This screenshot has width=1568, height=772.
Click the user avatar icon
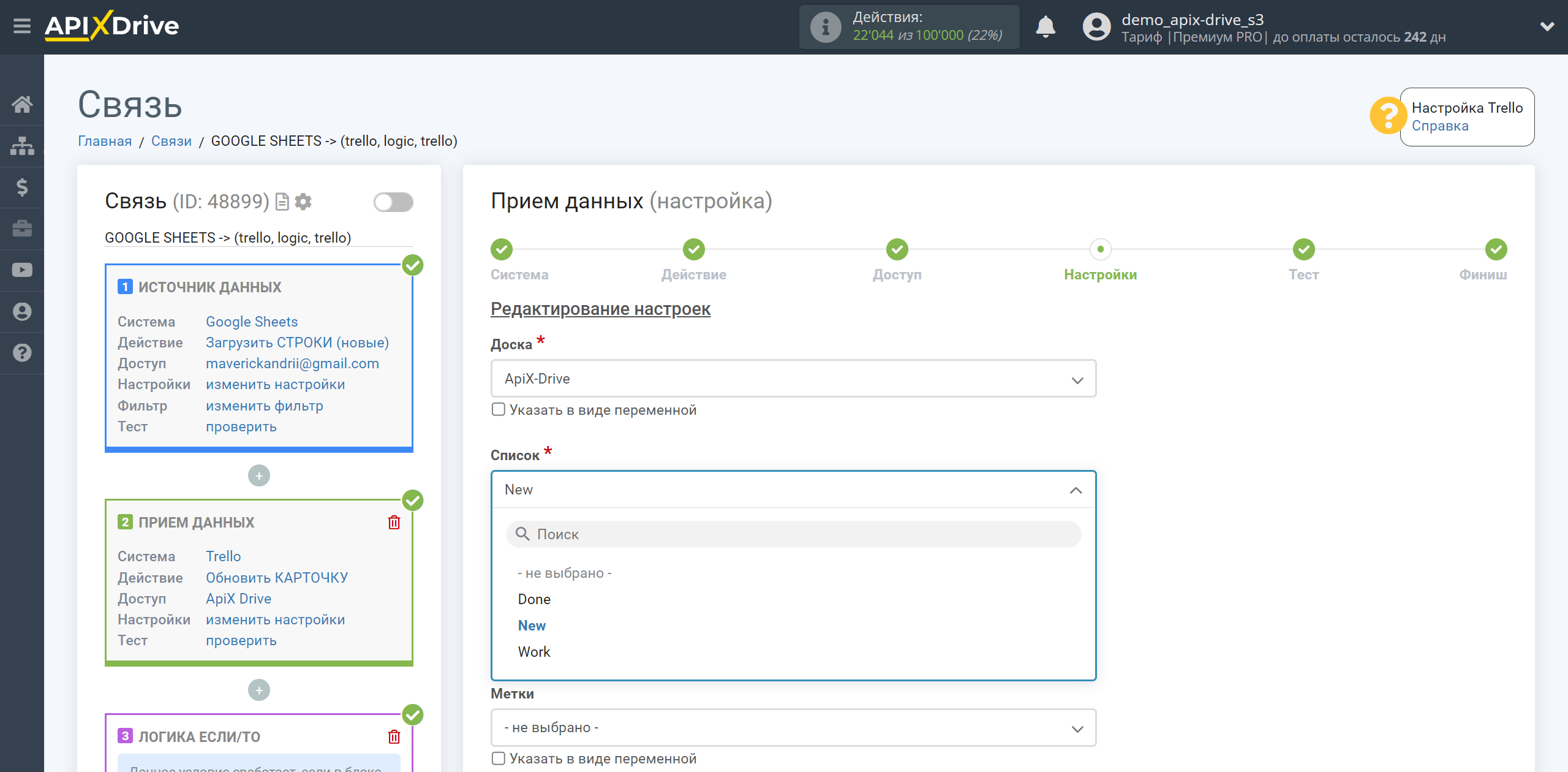1096,27
